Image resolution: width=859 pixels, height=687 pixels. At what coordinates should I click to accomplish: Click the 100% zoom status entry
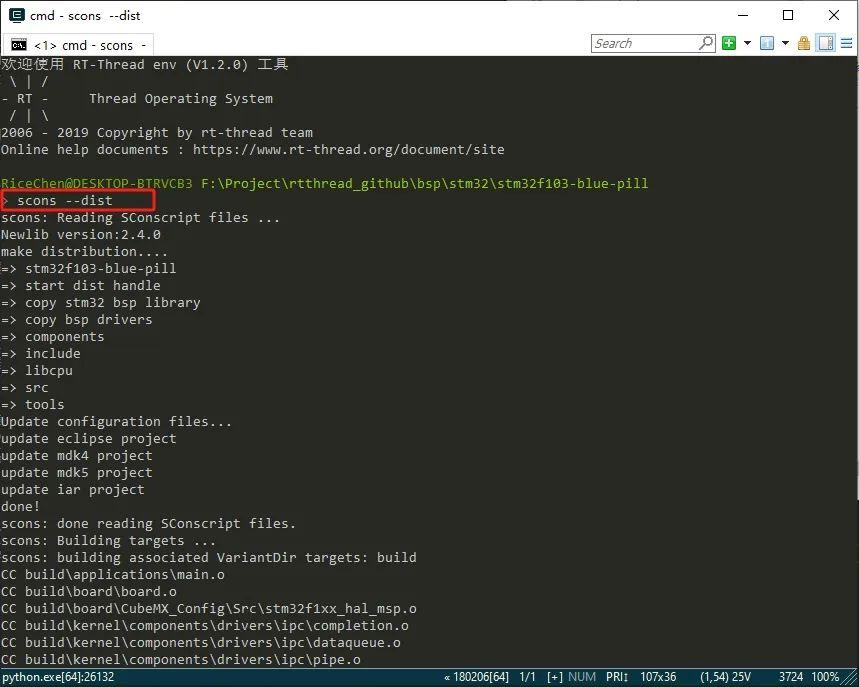[x=825, y=677]
